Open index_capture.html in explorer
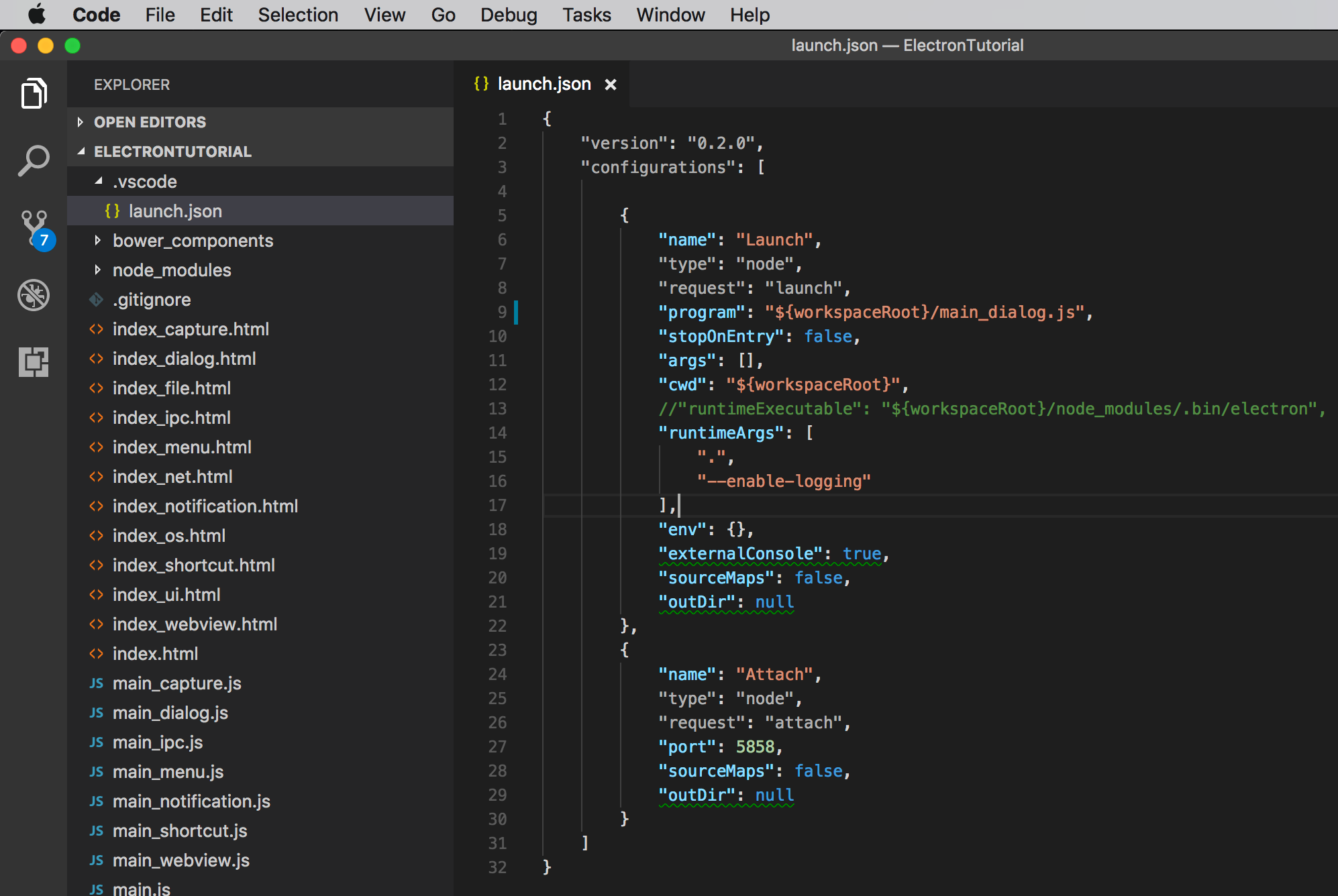Viewport: 1338px width, 896px height. [x=260, y=329]
